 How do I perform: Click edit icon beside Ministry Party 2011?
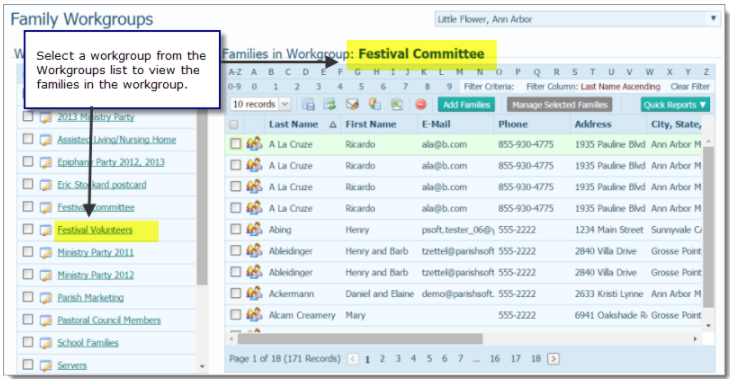pyautogui.click(x=46, y=253)
